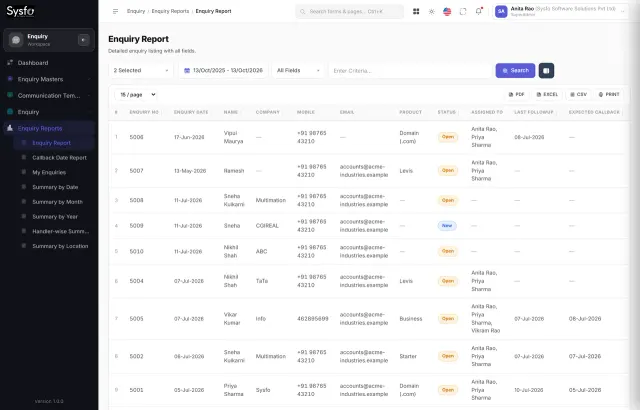640x410 pixels.
Task: Collapse the Enquiry workspace switcher arrow
Action: [83, 40]
